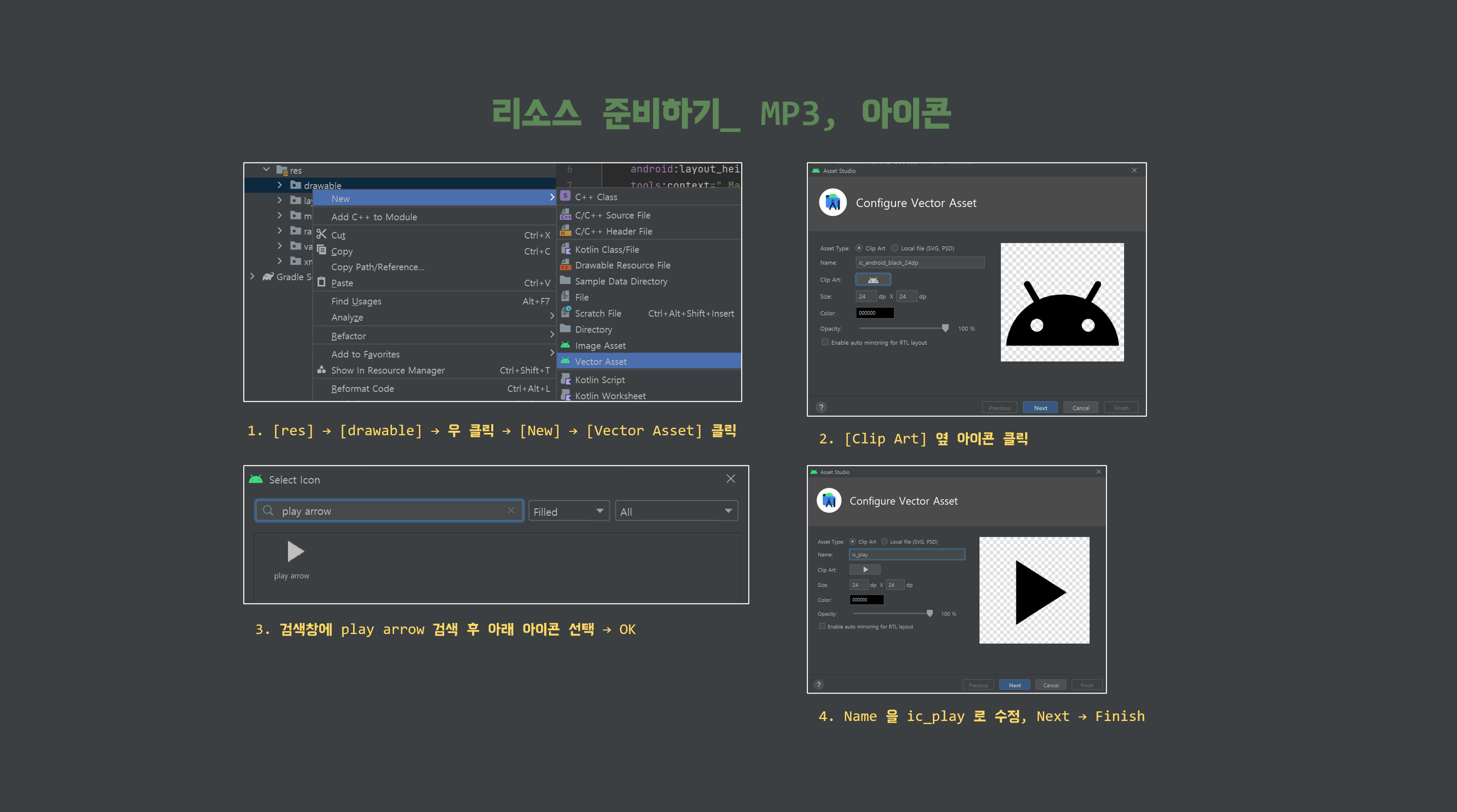The image size is (1457, 812).
Task: Select Clip Art radio in lower dialog
Action: 852,541
